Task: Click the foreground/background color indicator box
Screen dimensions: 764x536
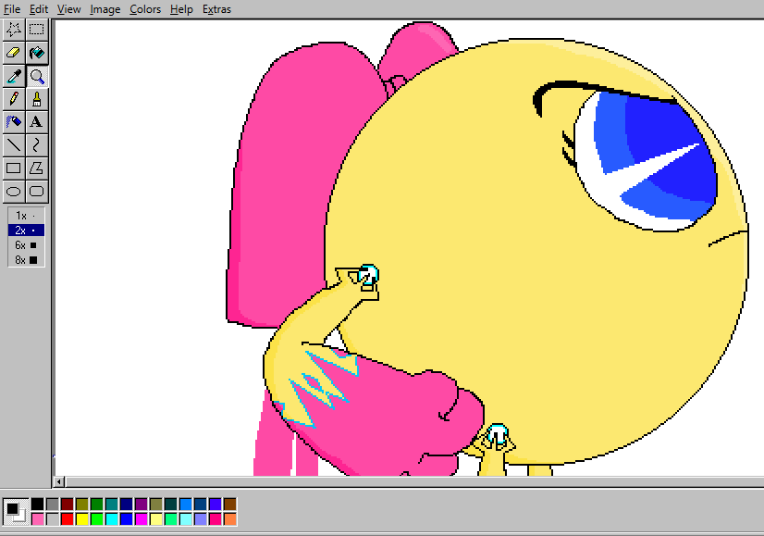Action: coord(16,512)
